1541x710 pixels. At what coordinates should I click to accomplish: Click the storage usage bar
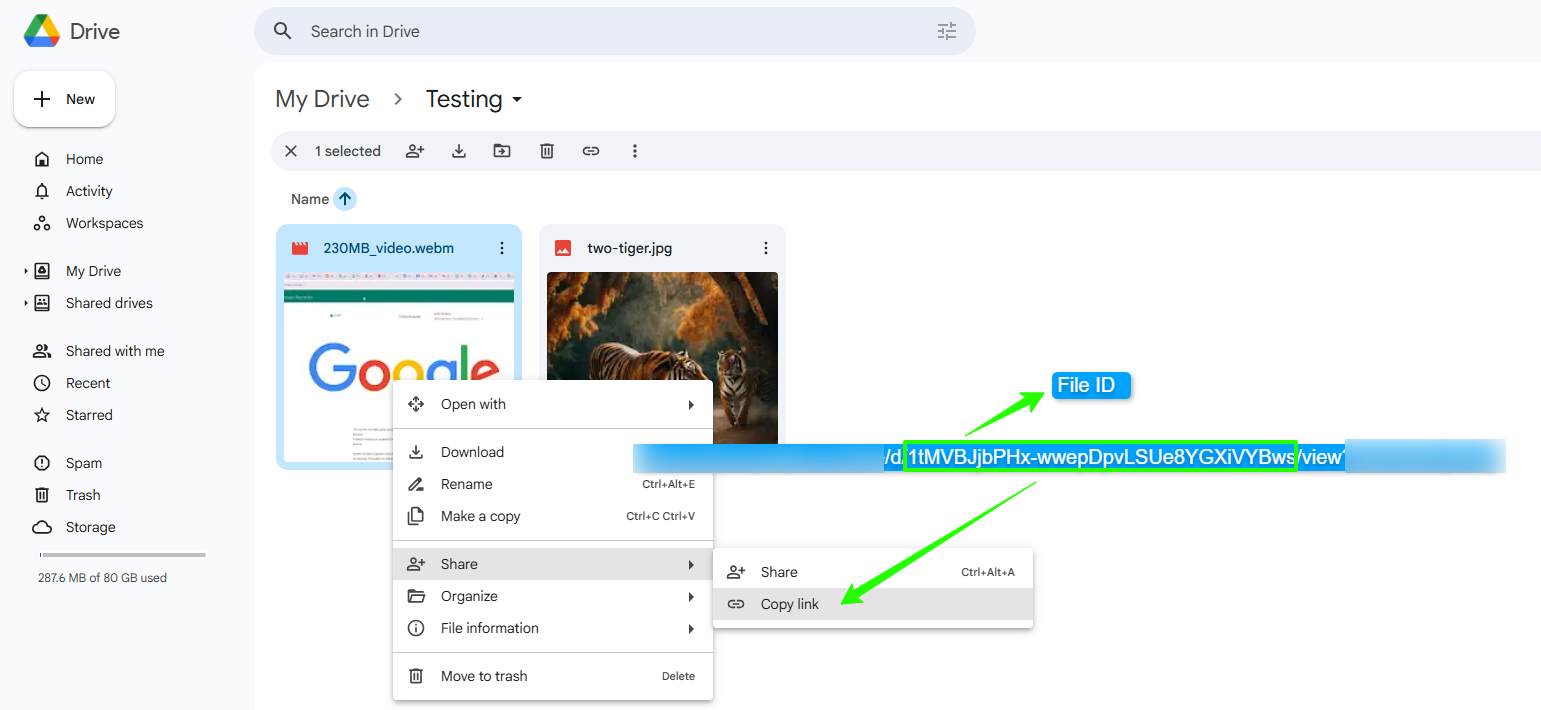tap(122, 554)
